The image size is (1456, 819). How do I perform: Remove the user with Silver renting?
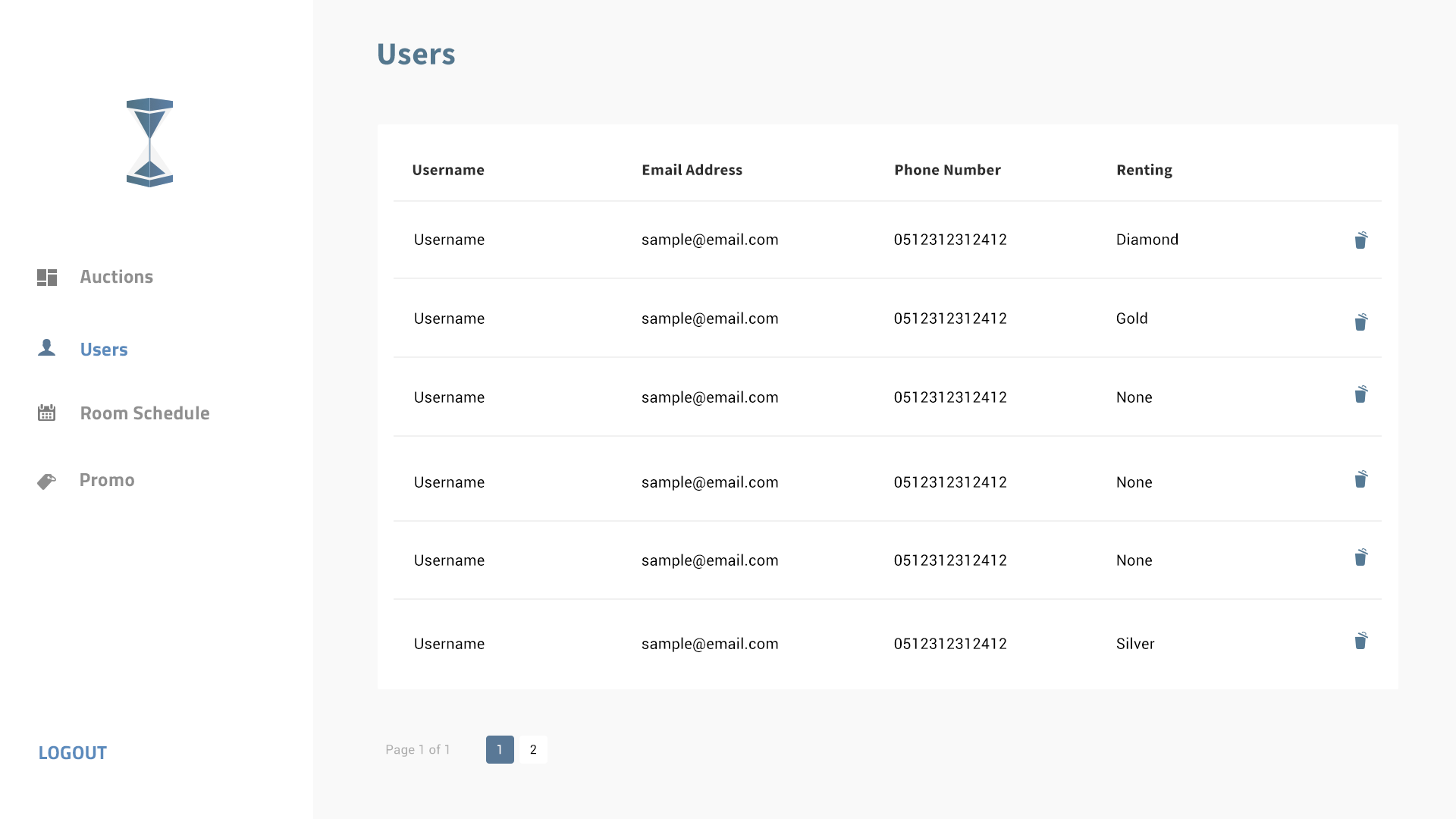1361,641
